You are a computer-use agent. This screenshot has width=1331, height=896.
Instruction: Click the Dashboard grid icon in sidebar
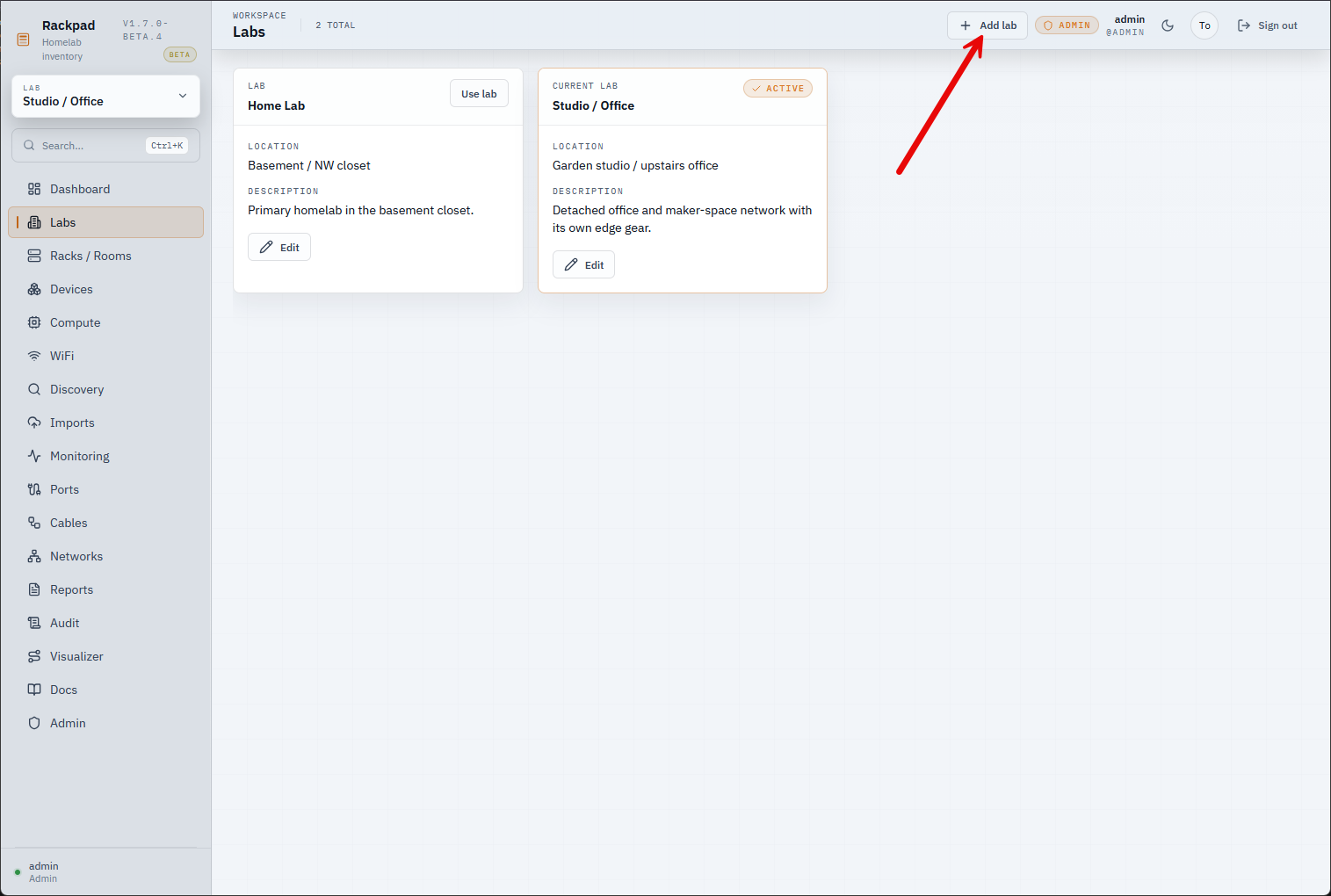[x=34, y=189]
